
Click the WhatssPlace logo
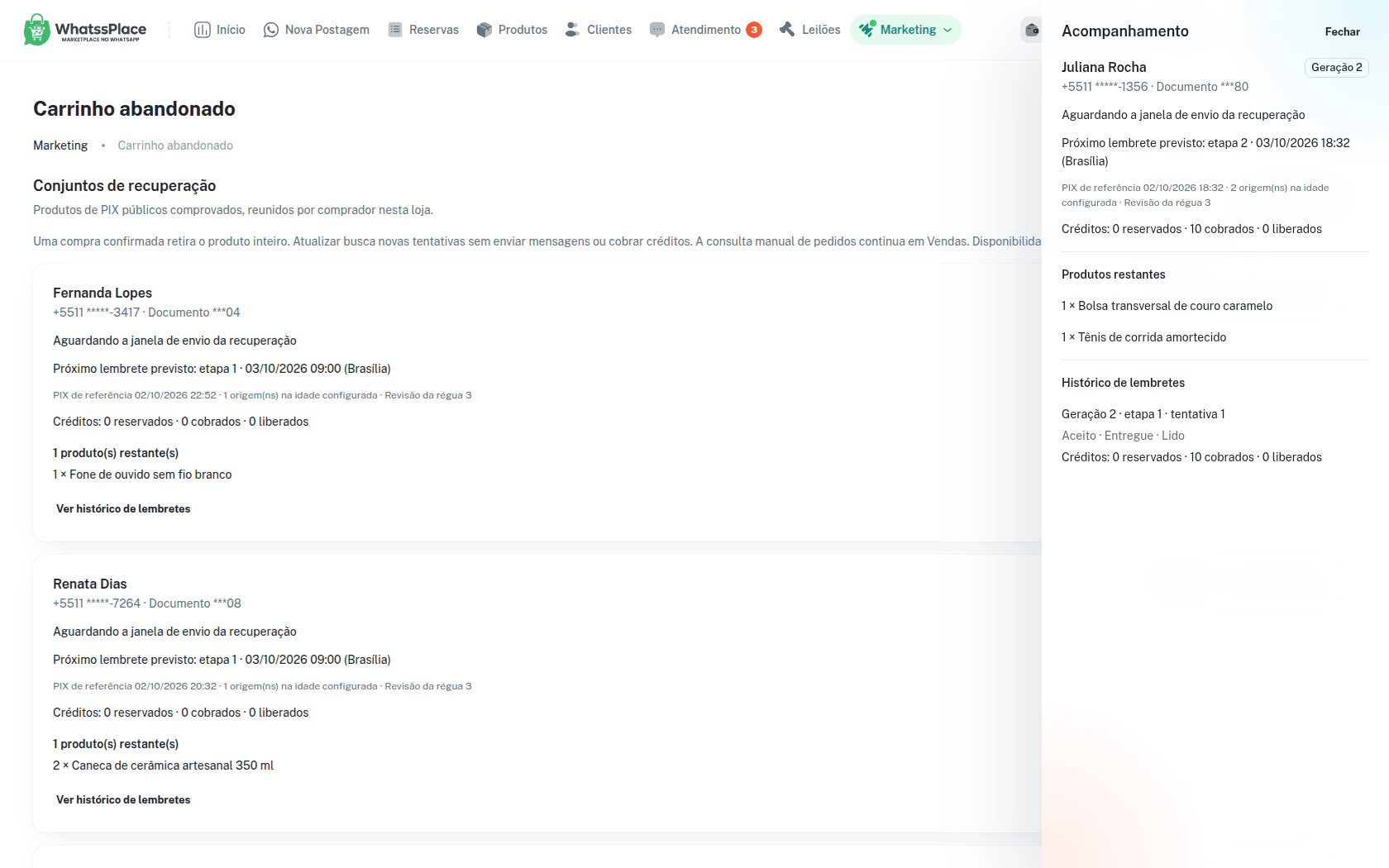(x=85, y=30)
